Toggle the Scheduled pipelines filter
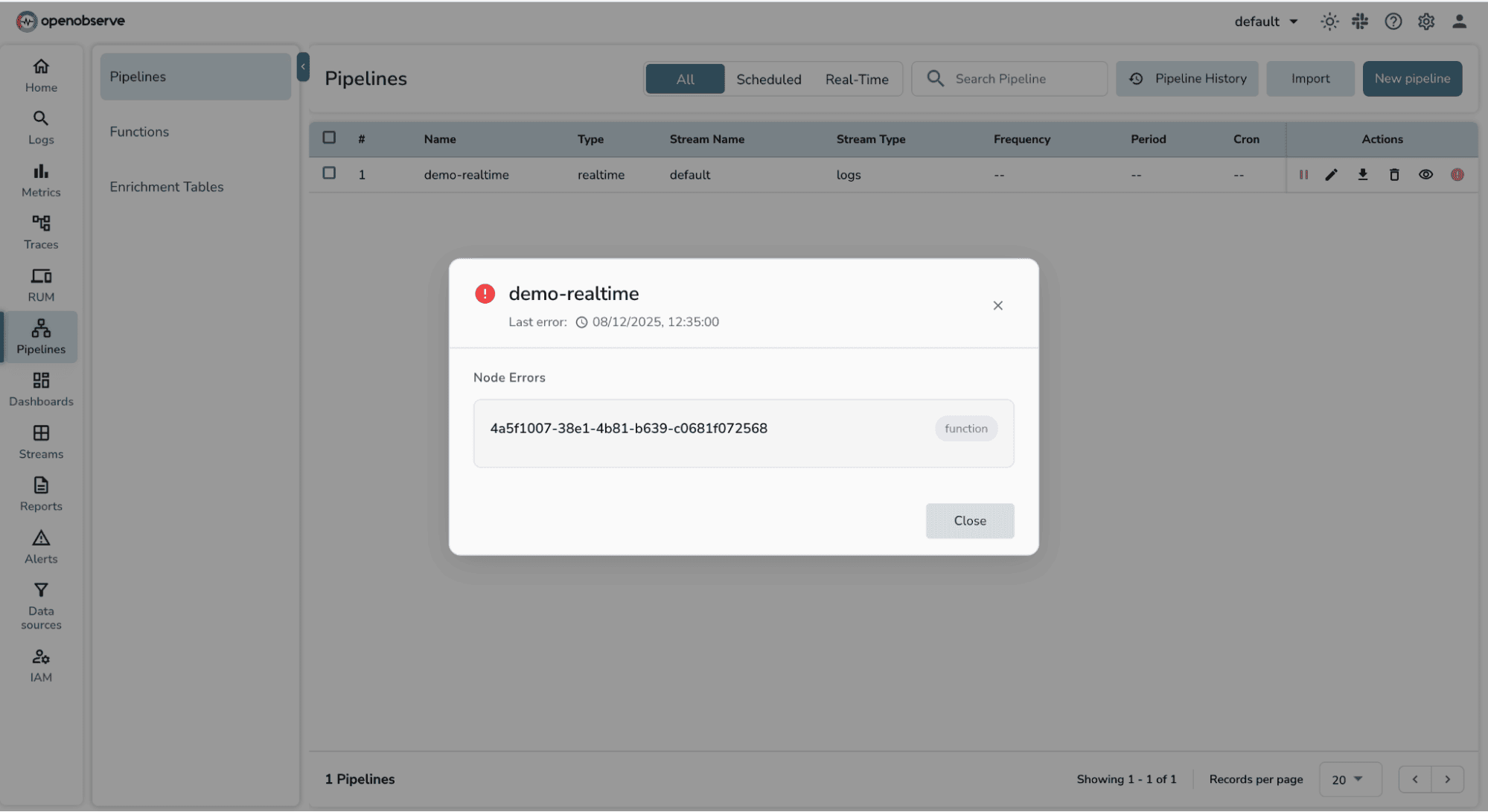Image resolution: width=1488 pixels, height=812 pixels. (x=768, y=79)
